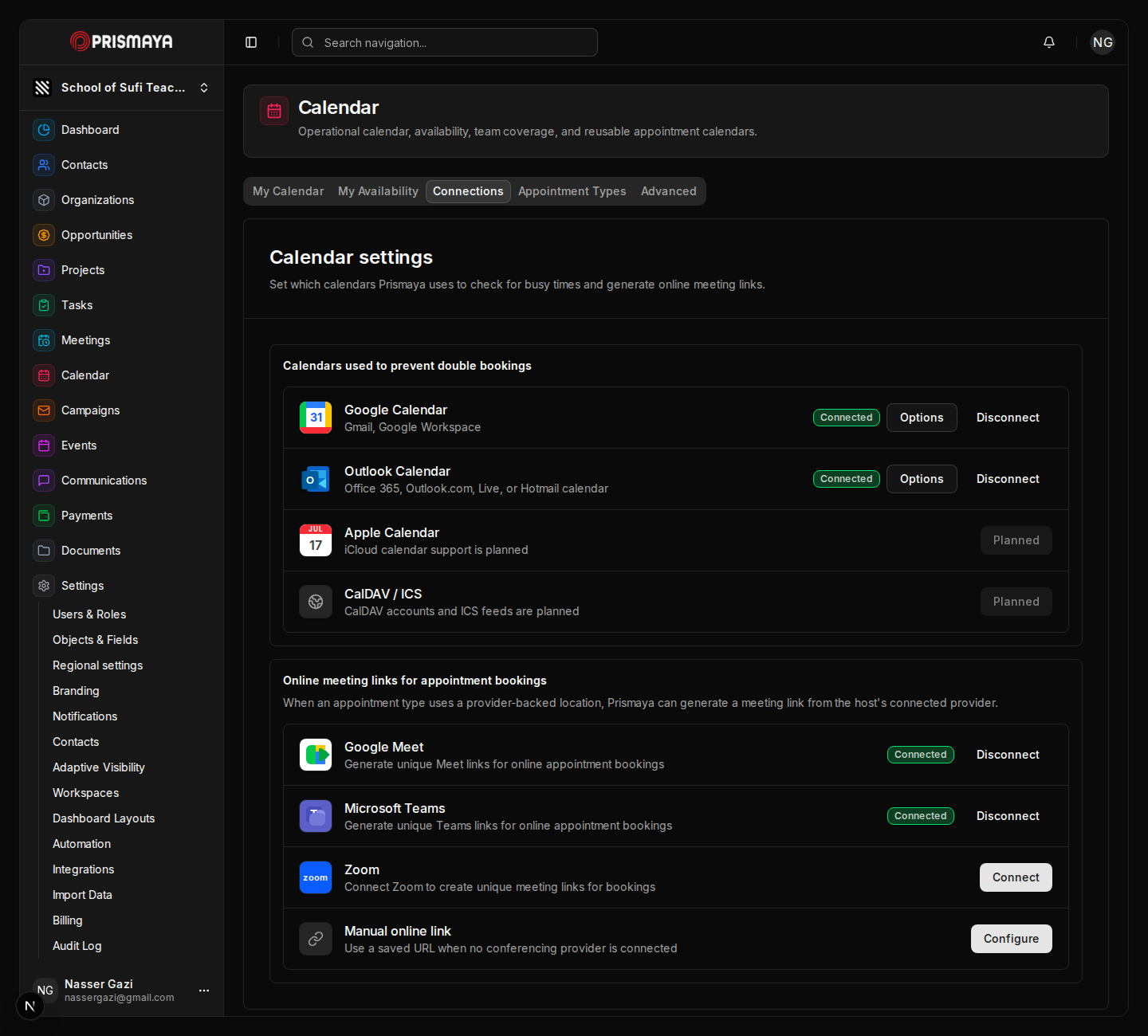Open Dashboard Layouts settings
1148x1036 pixels.
click(104, 818)
